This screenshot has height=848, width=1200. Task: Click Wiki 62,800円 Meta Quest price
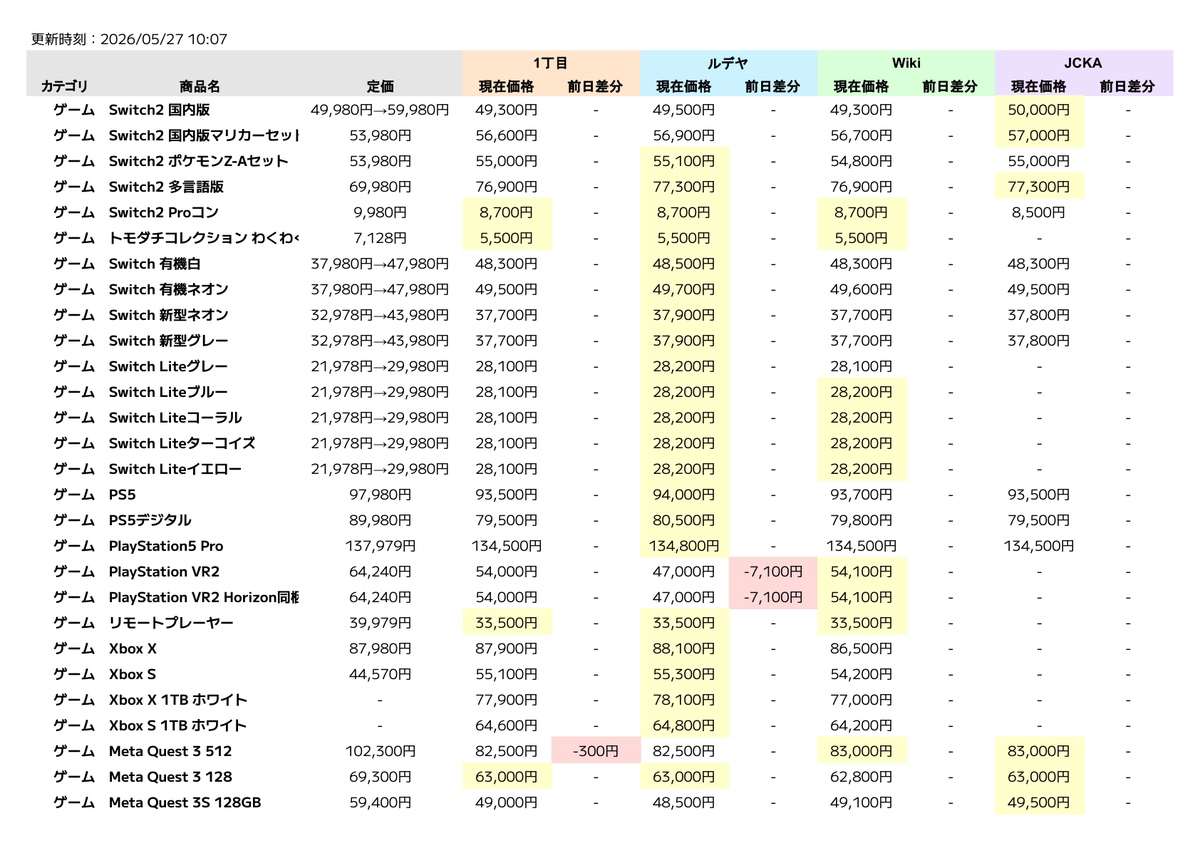862,776
